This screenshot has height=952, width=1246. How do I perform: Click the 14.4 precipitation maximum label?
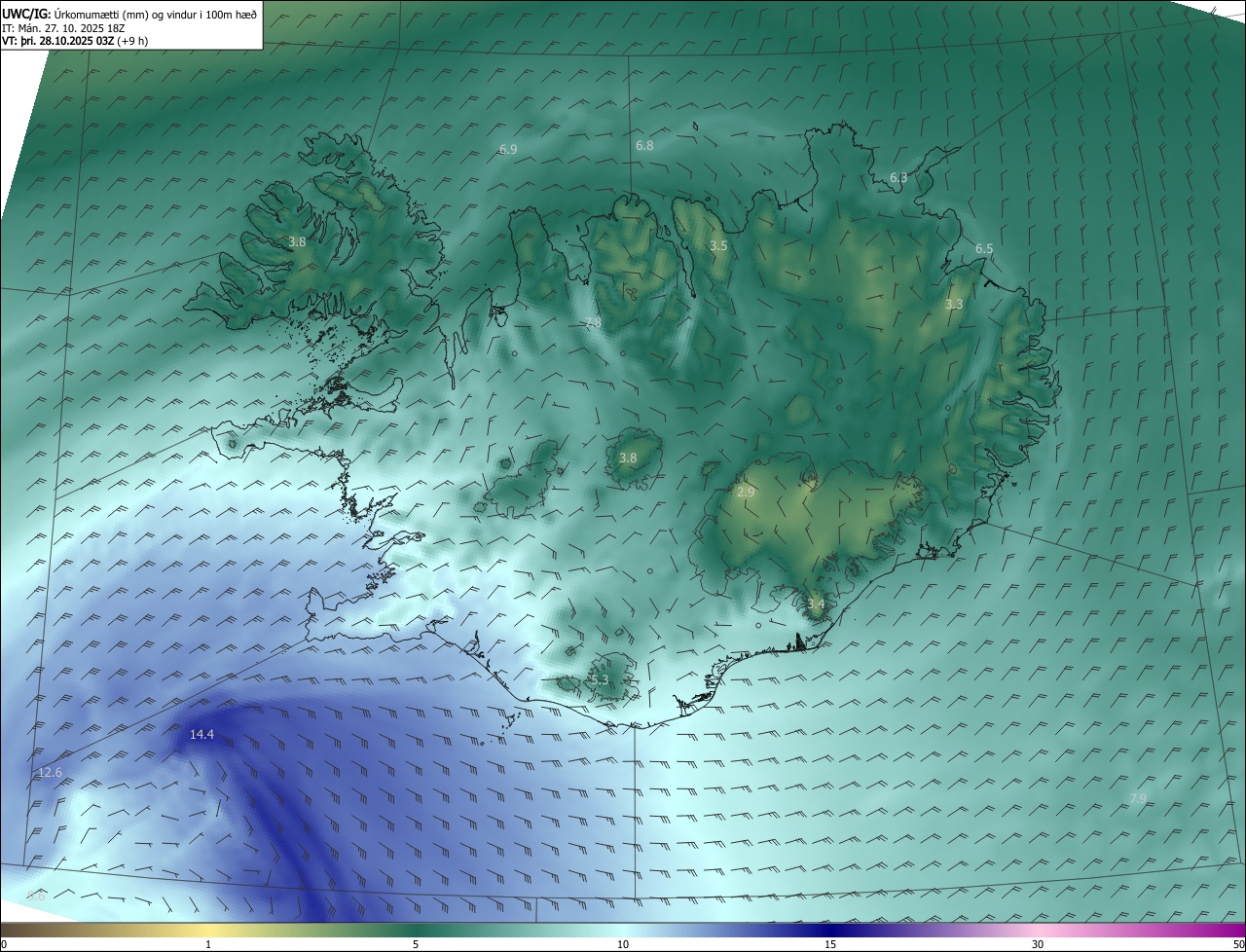pyautogui.click(x=202, y=735)
